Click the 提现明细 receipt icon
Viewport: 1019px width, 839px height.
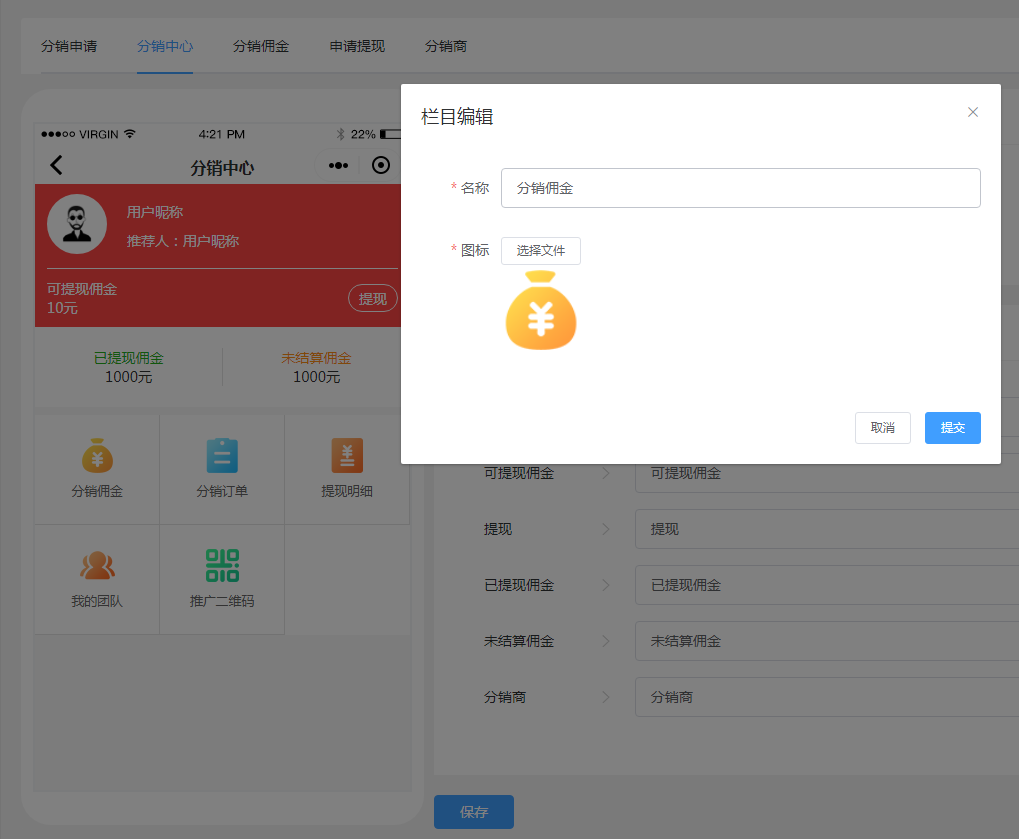(x=347, y=456)
